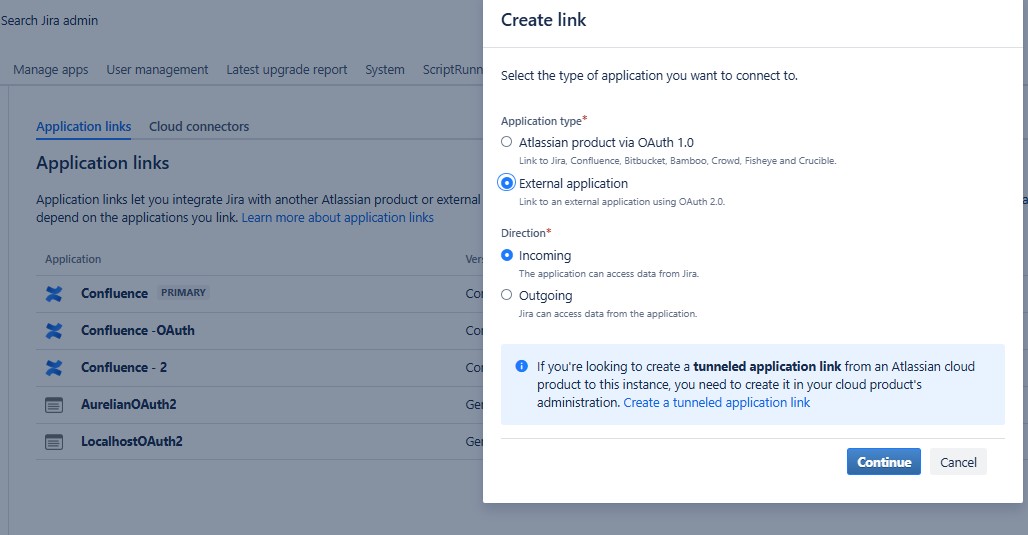Click the Application links page heading
The height and width of the screenshot is (535, 1028).
pyautogui.click(x=102, y=163)
